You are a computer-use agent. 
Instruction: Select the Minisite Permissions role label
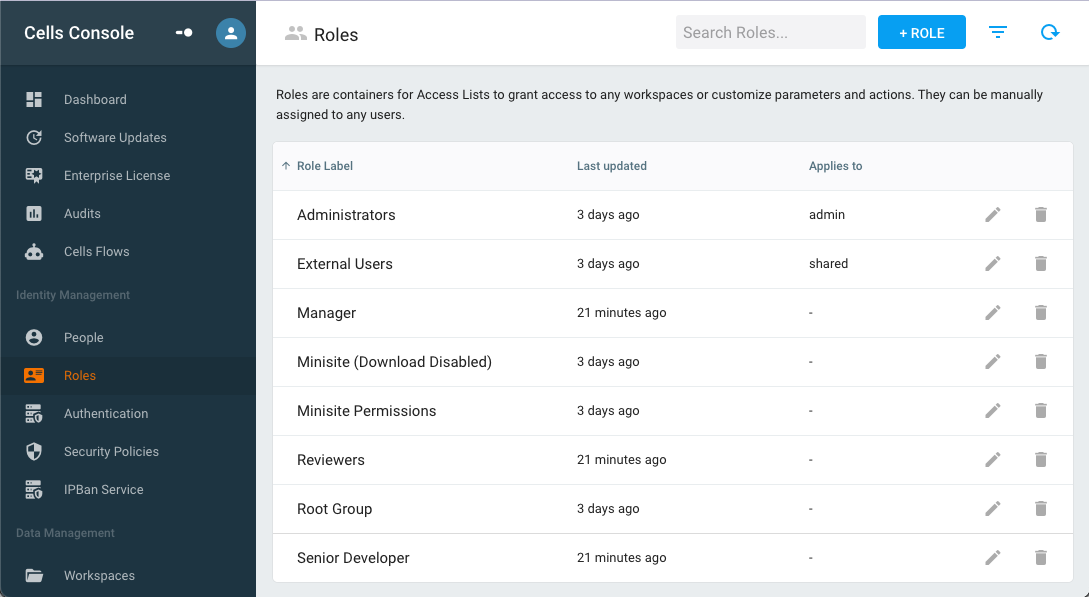(x=367, y=411)
